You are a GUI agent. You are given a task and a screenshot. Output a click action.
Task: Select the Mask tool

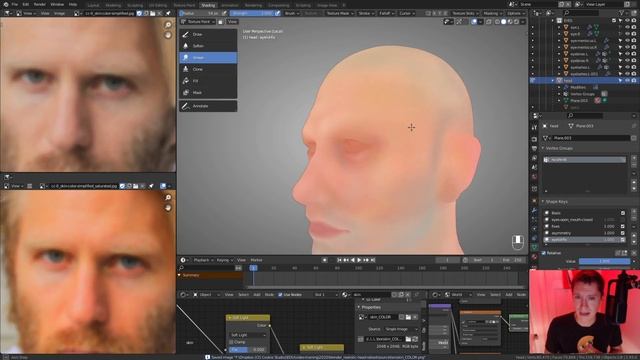pyautogui.click(x=208, y=93)
